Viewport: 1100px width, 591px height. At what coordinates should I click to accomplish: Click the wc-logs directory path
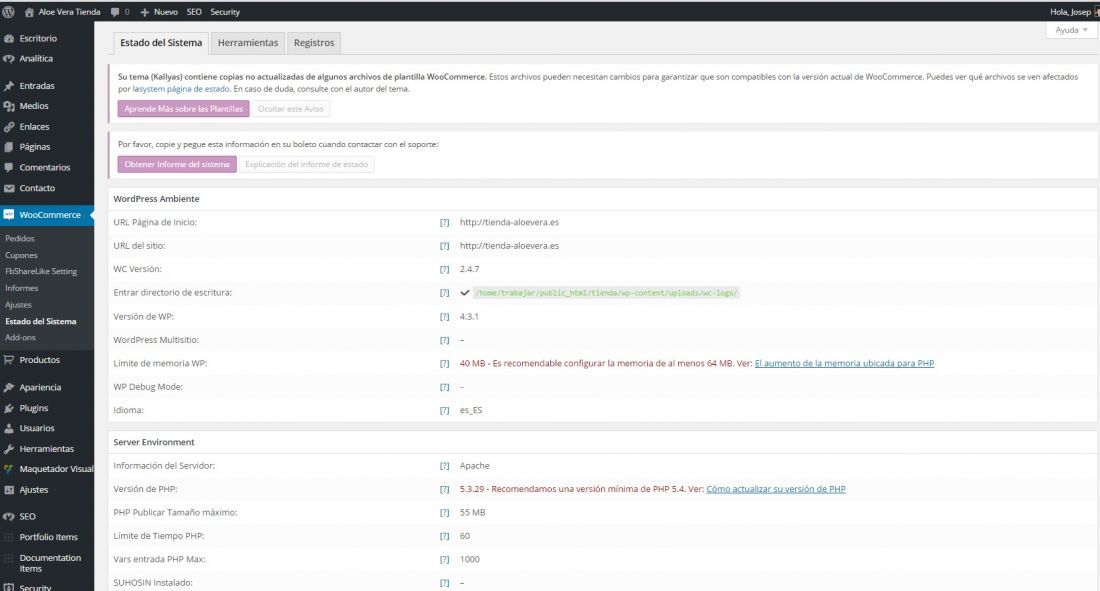pyautogui.click(x=606, y=293)
